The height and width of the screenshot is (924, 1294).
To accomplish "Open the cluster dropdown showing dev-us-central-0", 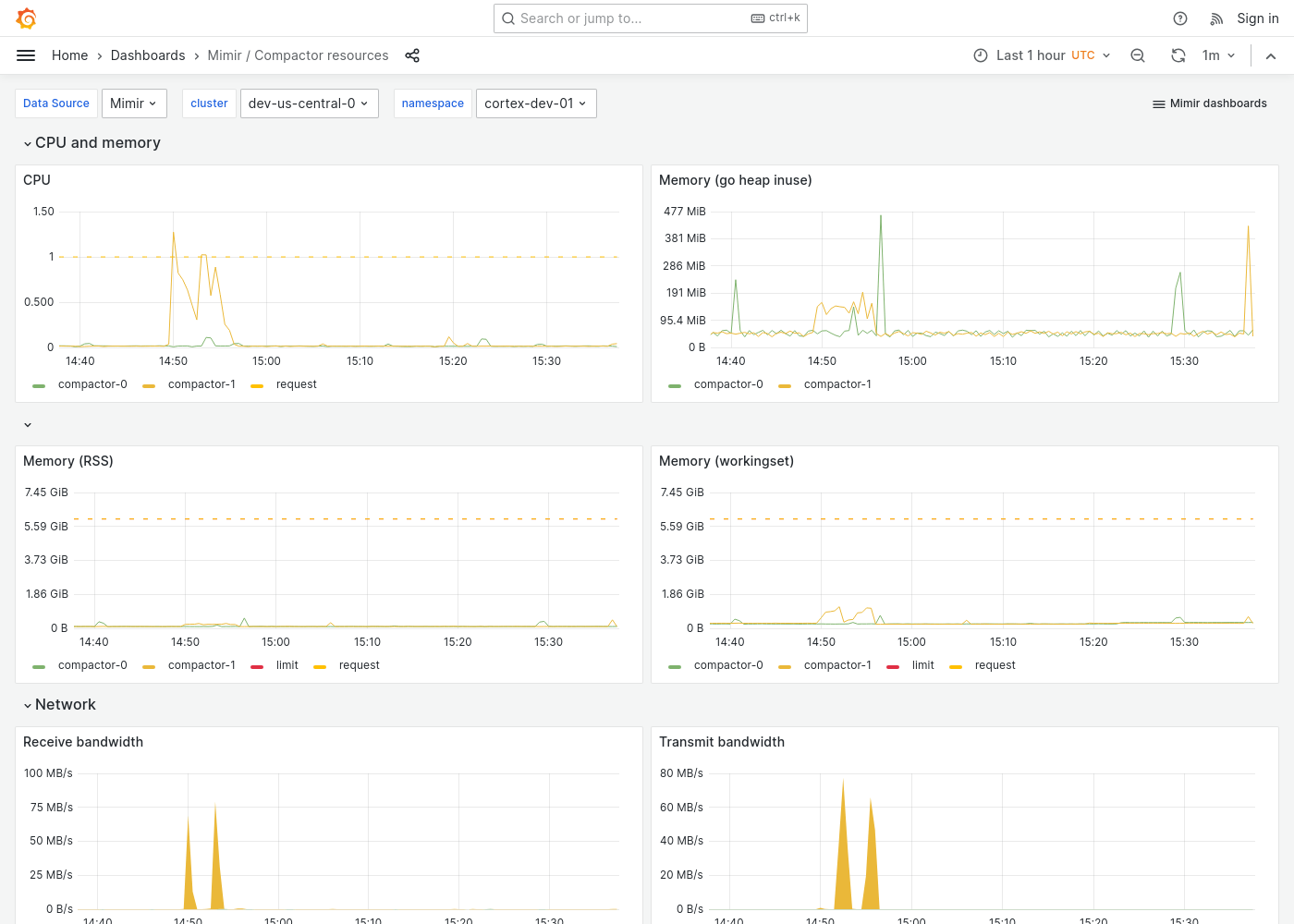I will (x=309, y=103).
